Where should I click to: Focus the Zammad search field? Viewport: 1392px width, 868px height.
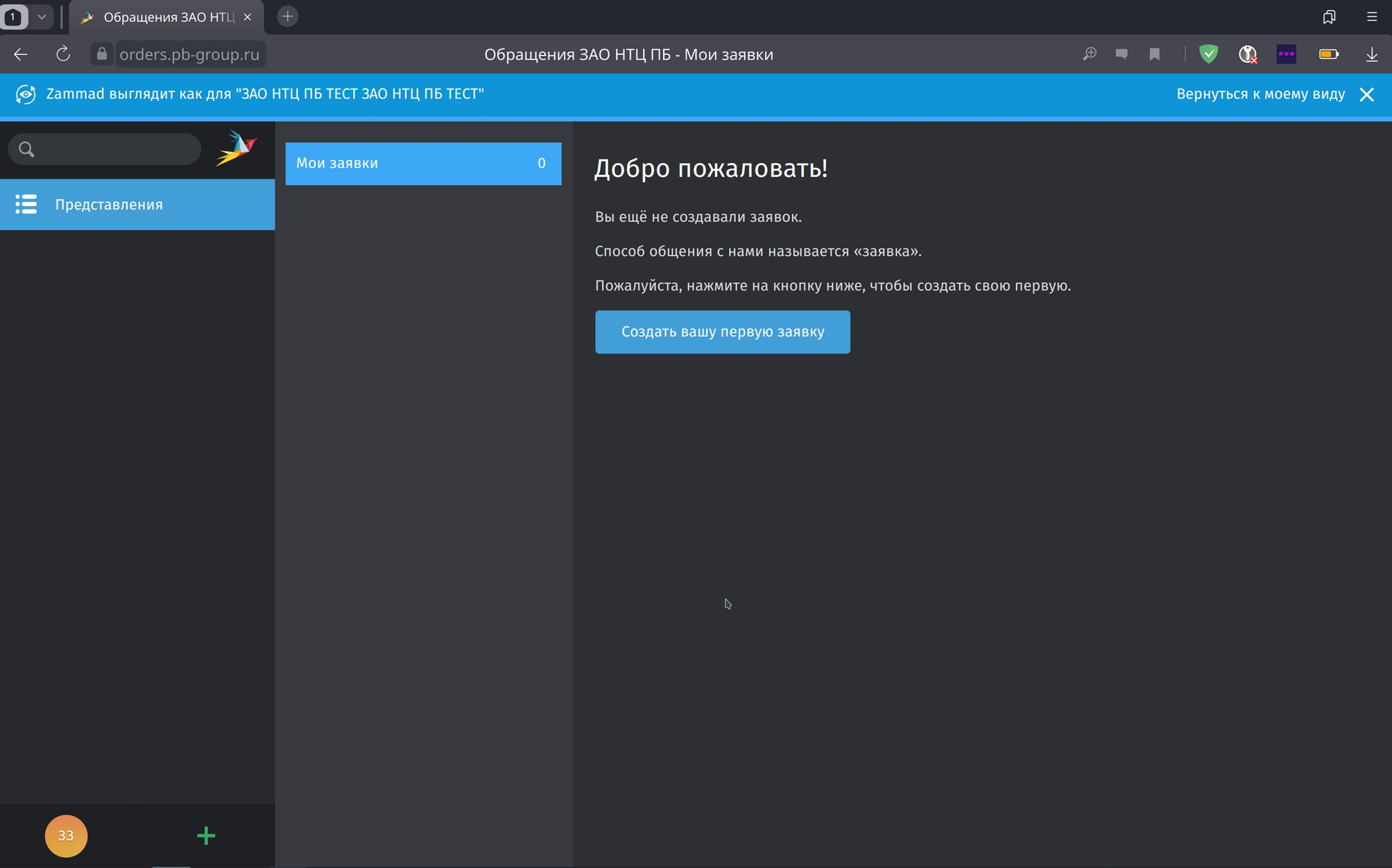(104, 149)
